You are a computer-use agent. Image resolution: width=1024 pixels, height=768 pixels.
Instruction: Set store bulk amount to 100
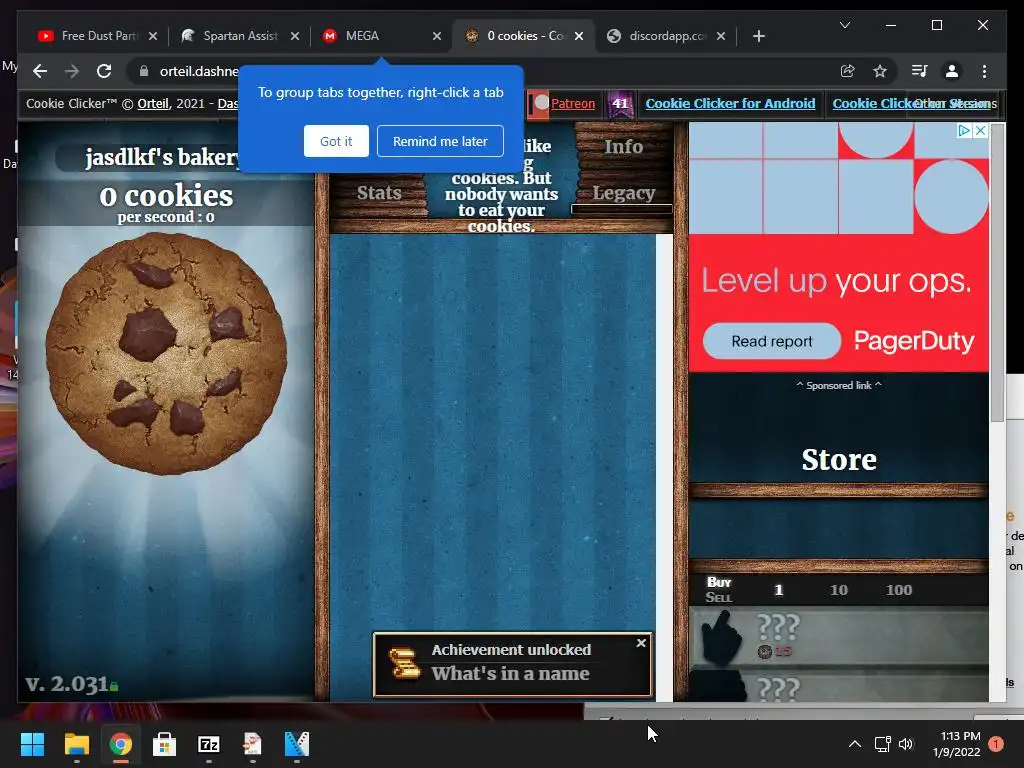[899, 590]
